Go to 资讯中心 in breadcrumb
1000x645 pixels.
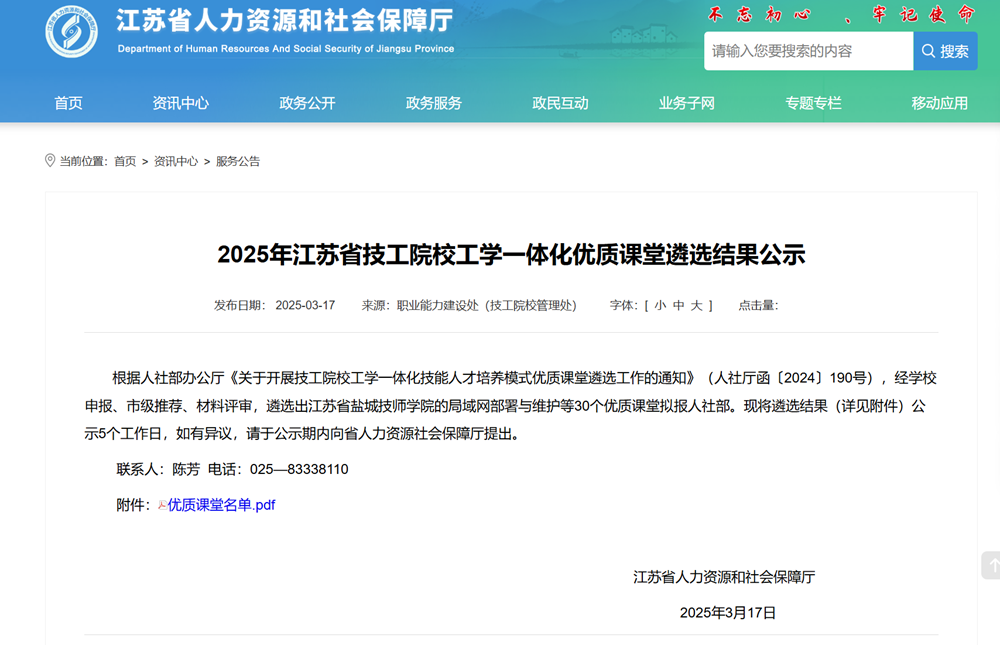coord(176,161)
